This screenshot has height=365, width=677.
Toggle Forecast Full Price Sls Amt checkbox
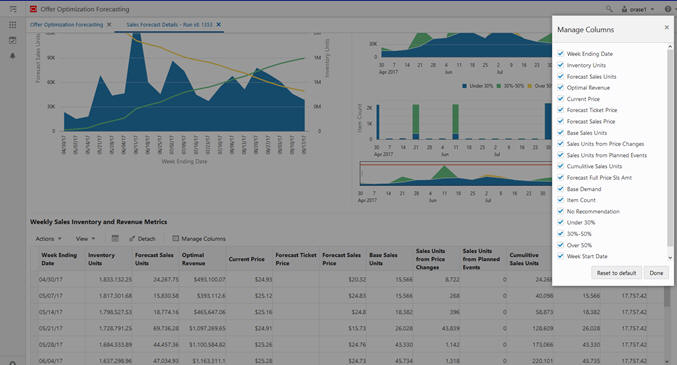pyautogui.click(x=560, y=177)
